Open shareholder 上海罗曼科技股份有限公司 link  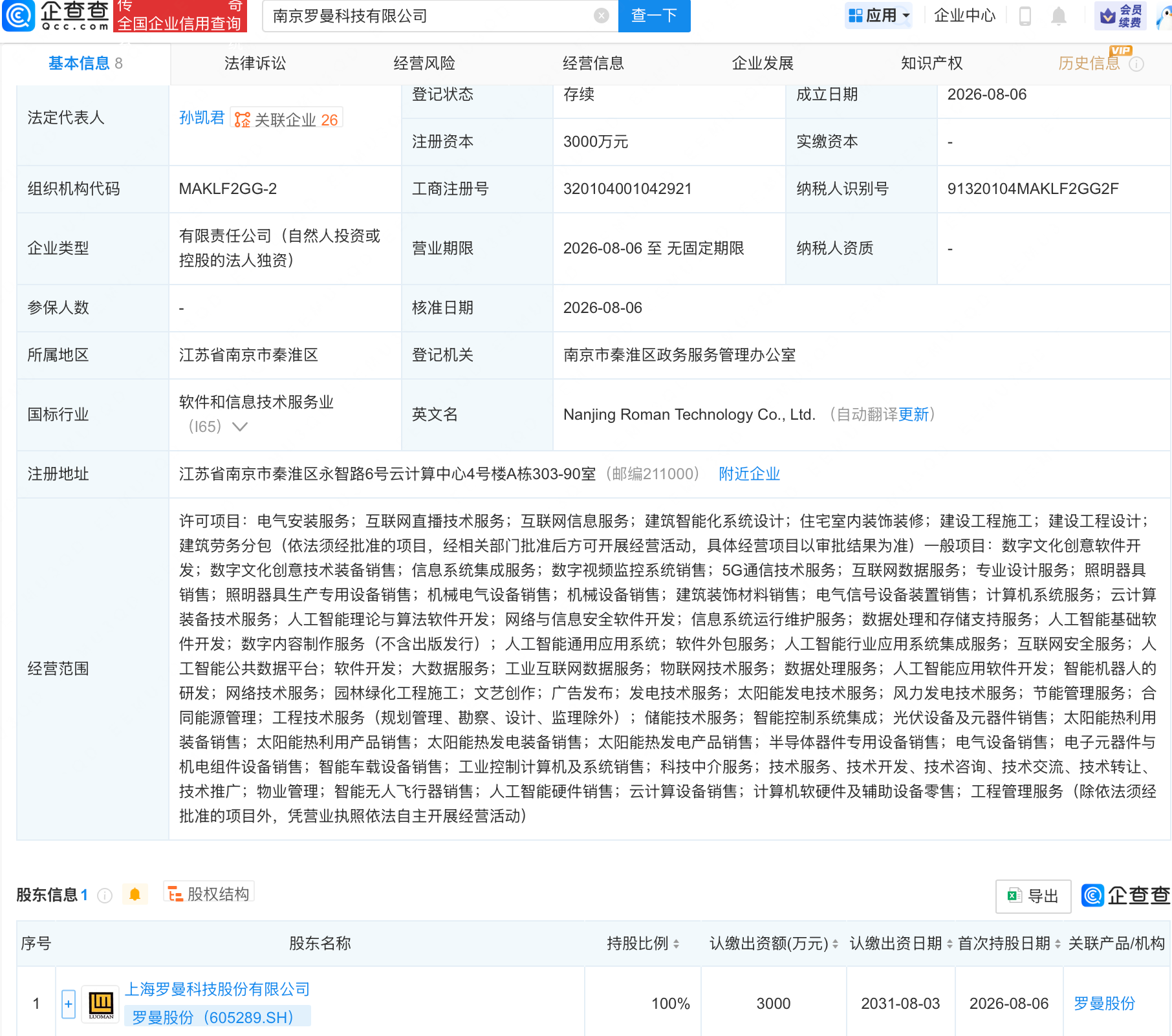coord(217,989)
